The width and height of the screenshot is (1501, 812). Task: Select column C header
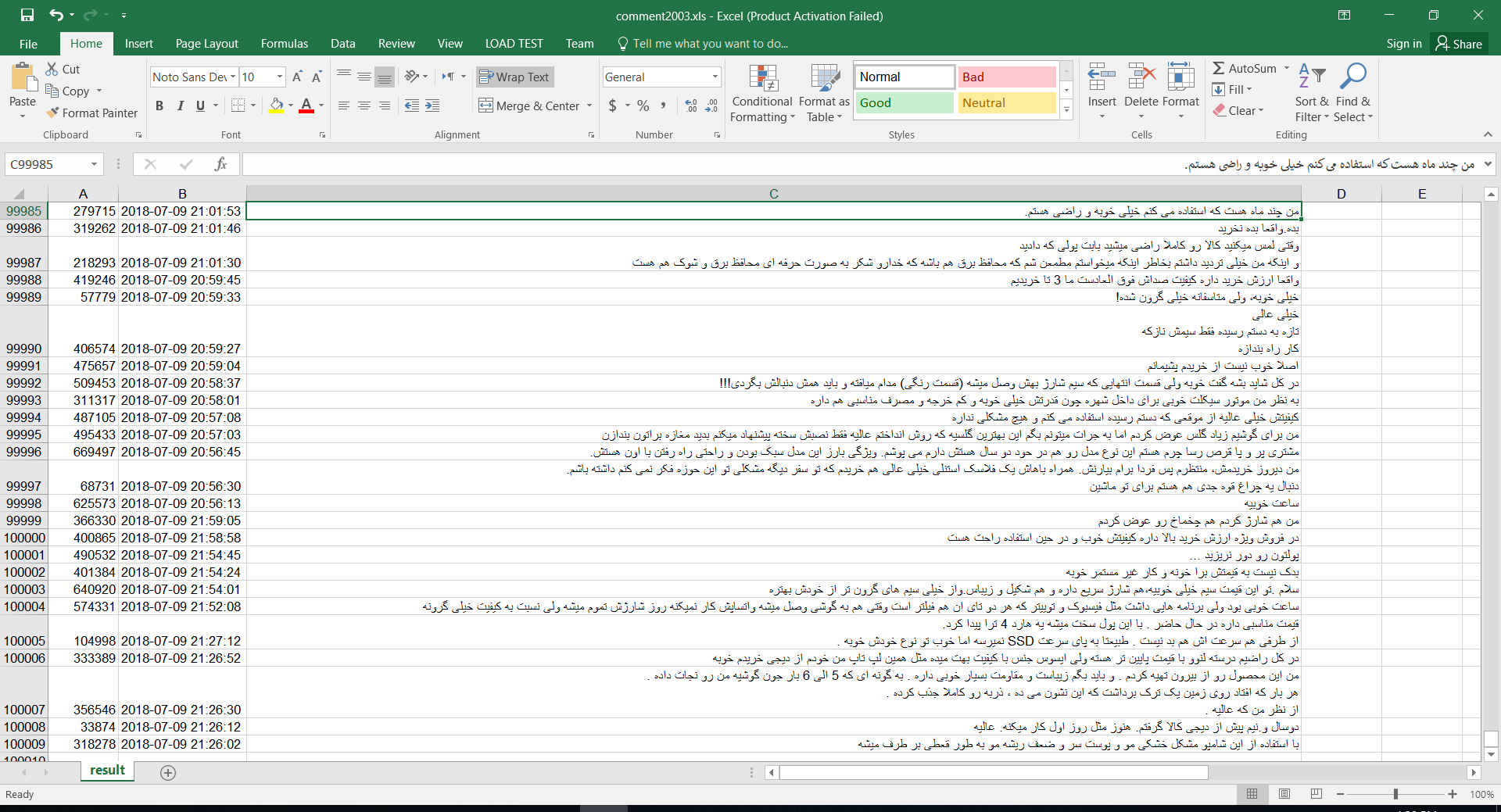(773, 194)
